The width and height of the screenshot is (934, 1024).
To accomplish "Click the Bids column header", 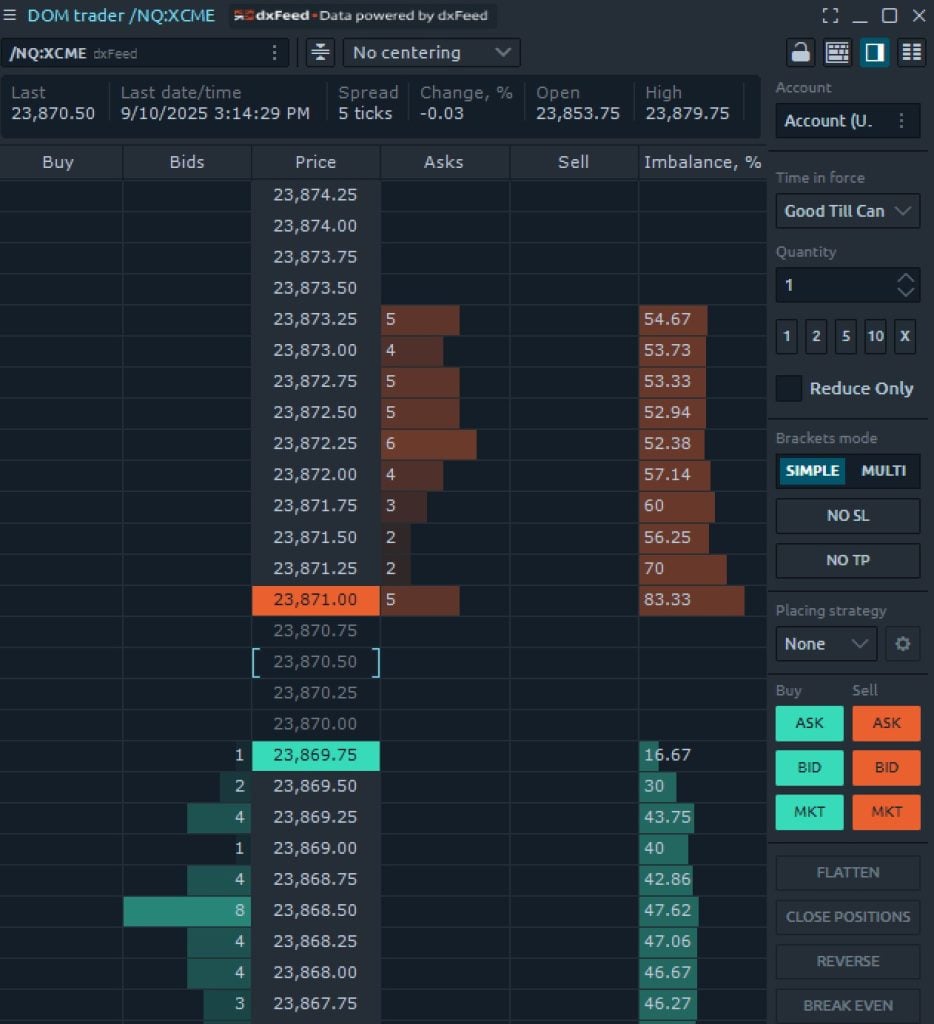I will 187,162.
